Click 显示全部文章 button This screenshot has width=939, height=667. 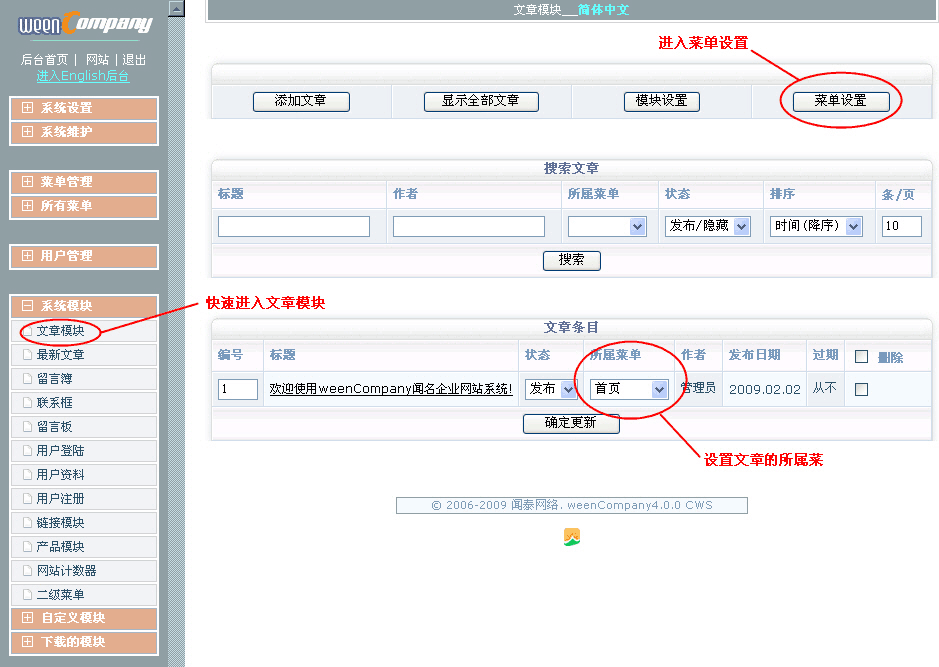[x=481, y=101]
